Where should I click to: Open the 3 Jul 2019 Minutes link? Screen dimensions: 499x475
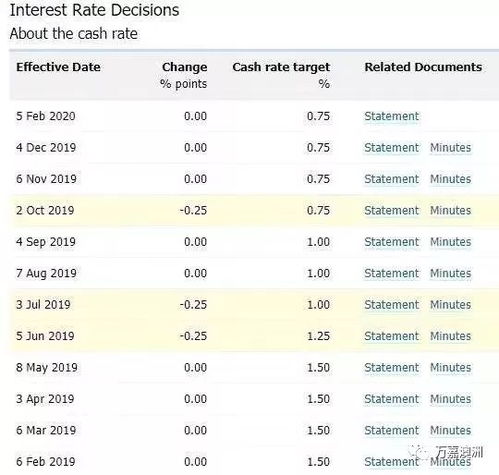[x=450, y=305]
